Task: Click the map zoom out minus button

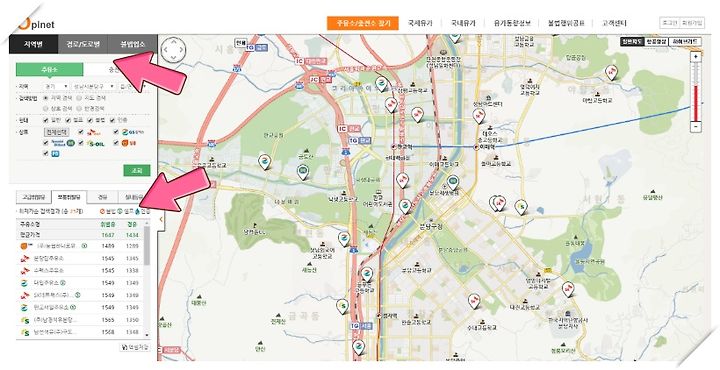Action: click(x=696, y=127)
